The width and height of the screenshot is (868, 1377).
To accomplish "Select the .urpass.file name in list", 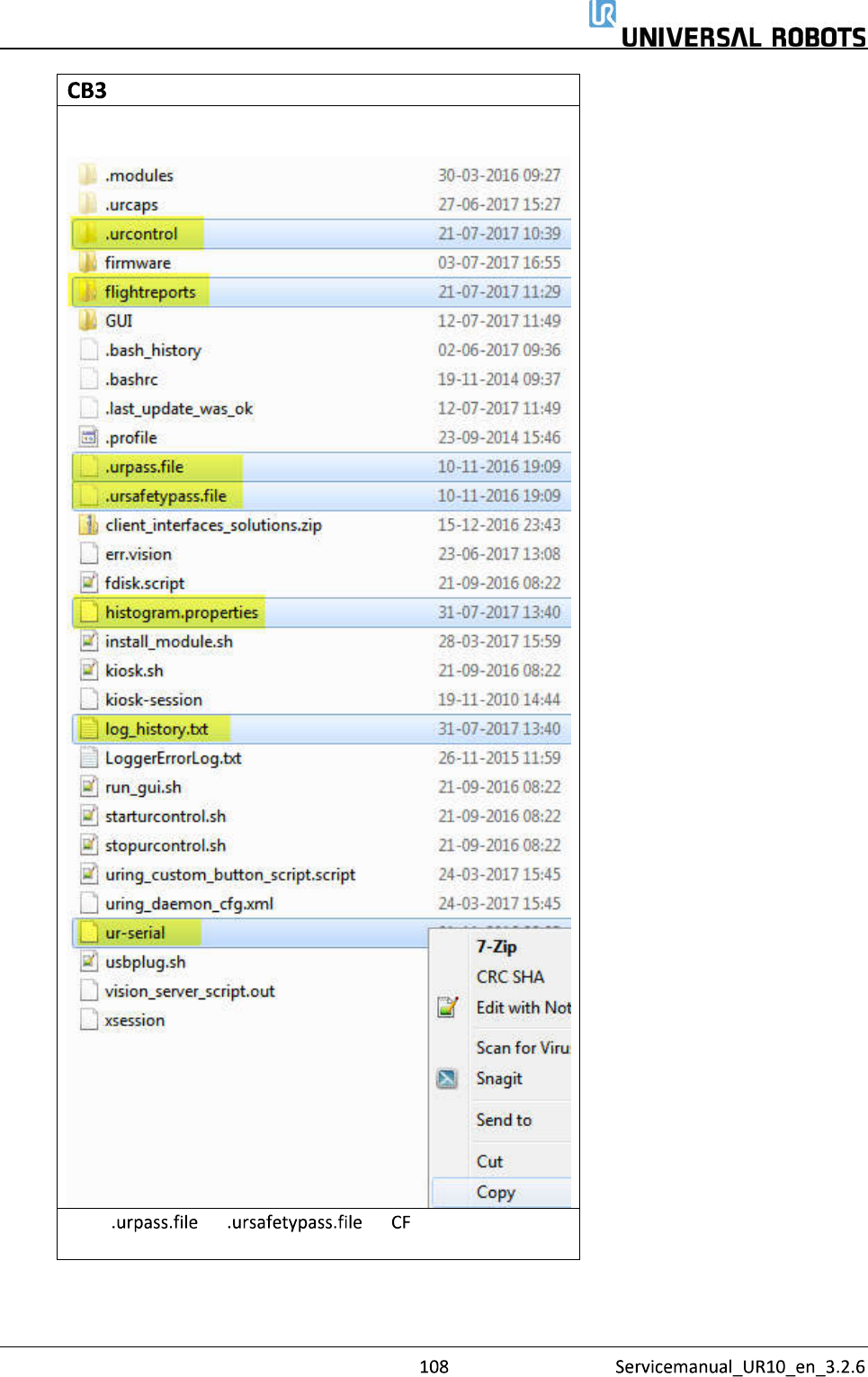I will pos(144,467).
